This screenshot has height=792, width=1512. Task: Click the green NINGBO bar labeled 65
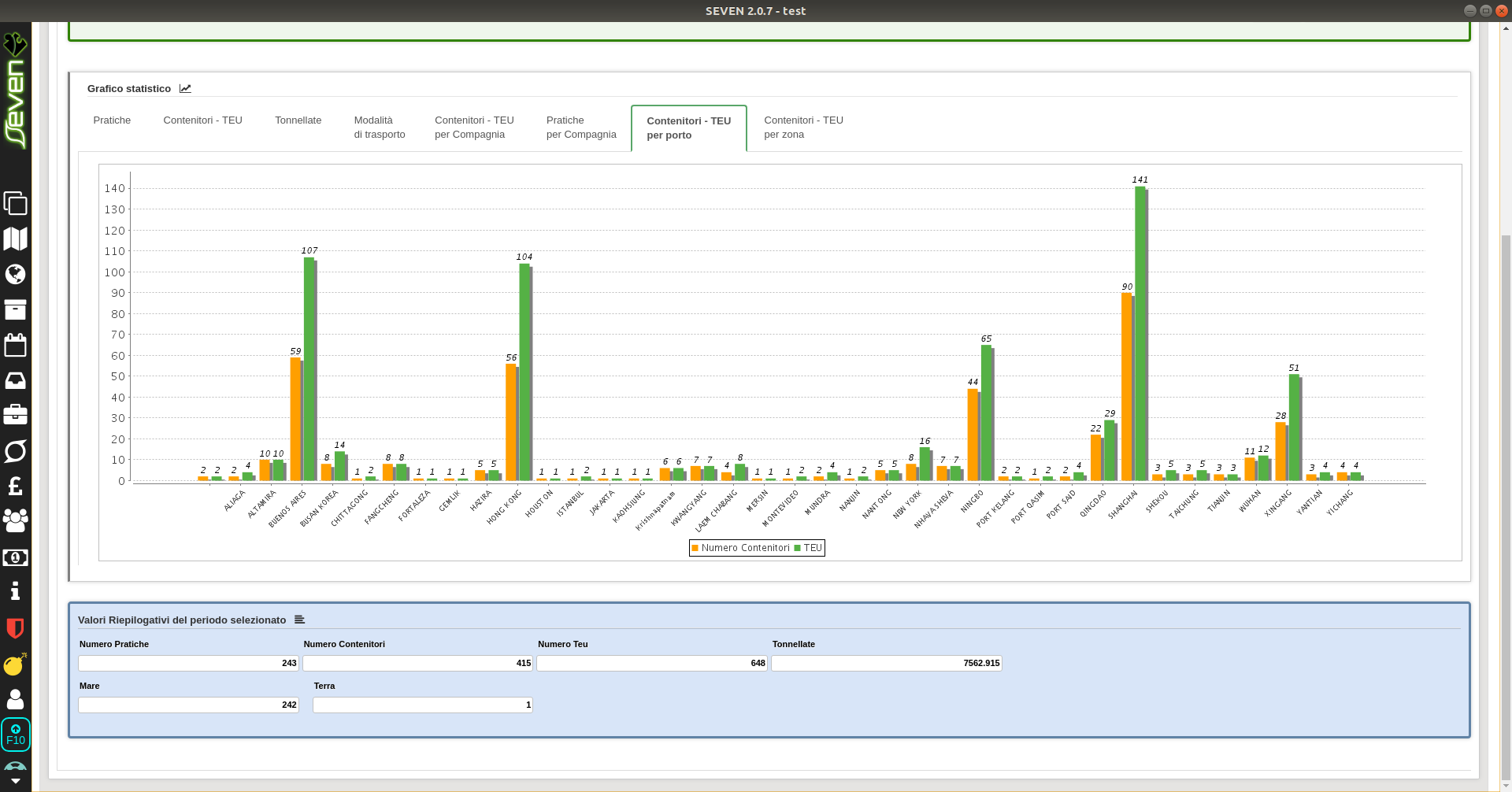(987, 413)
